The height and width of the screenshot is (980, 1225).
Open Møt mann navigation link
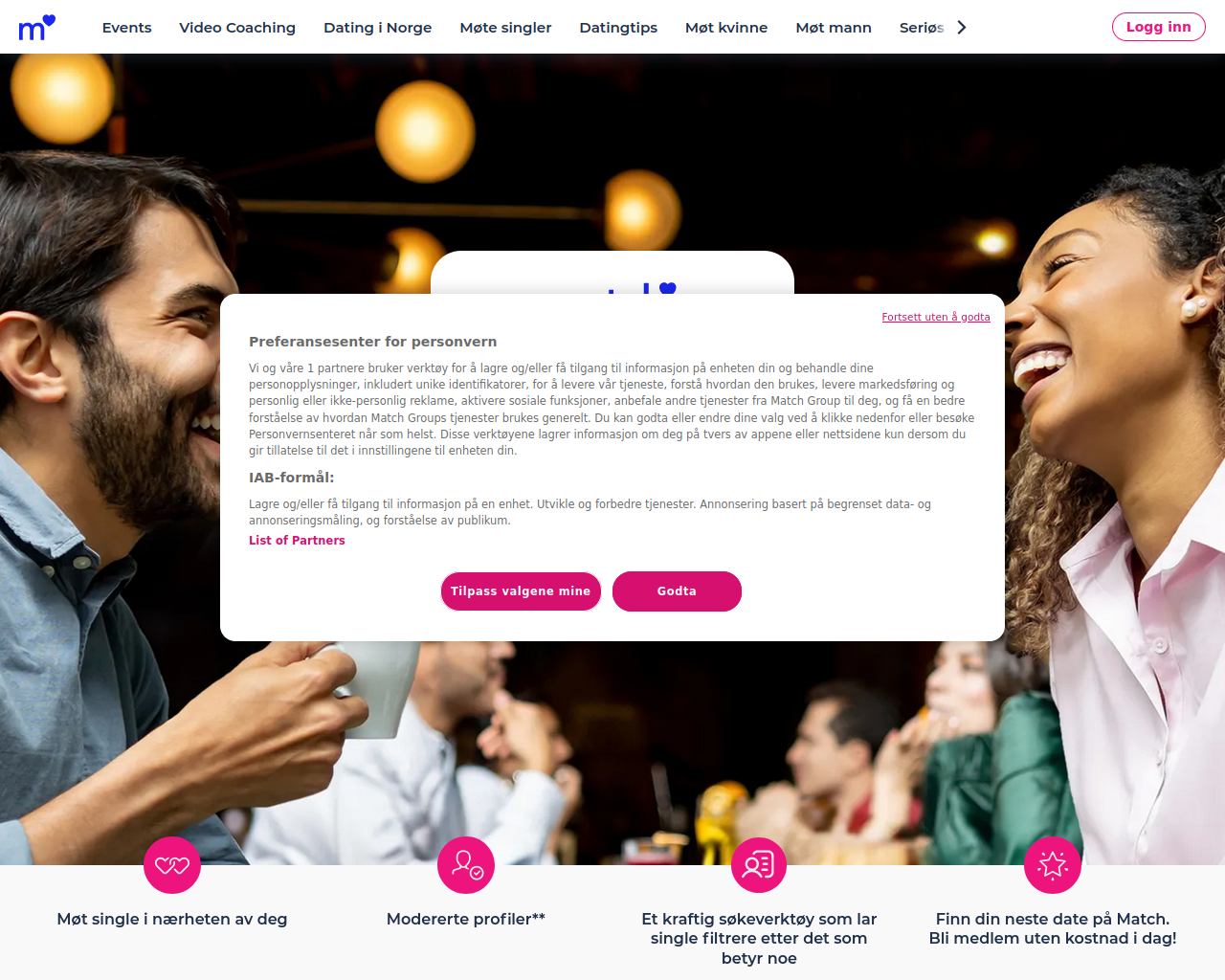tap(834, 28)
